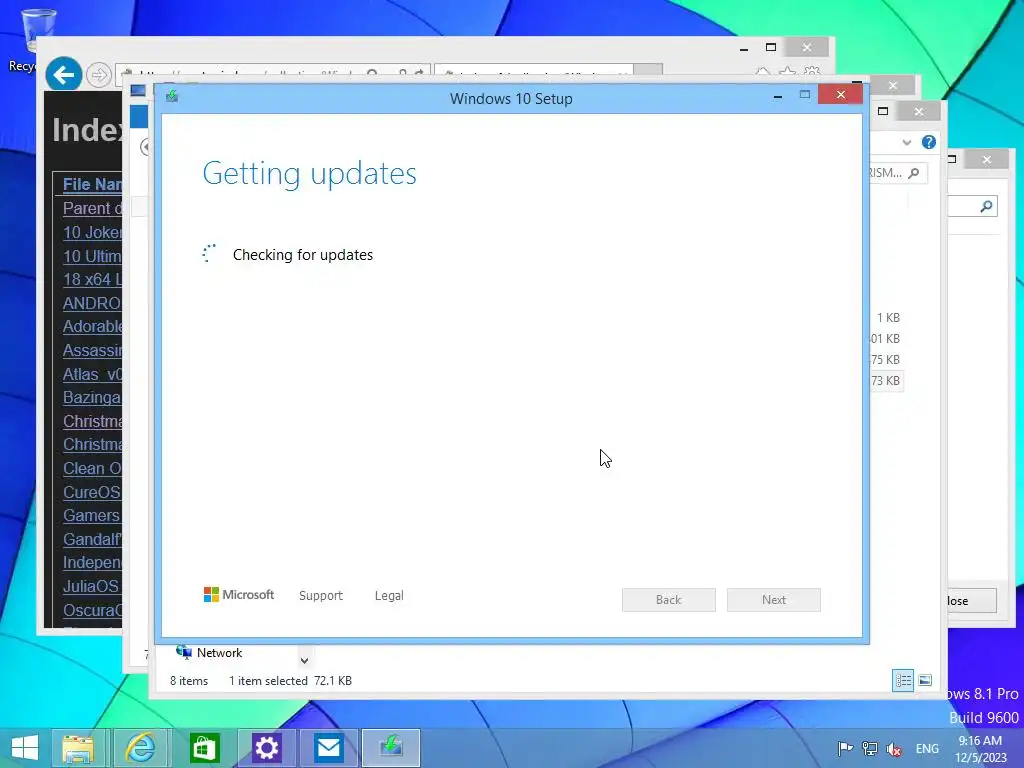Click the Microsoft logo in Setup

click(x=238, y=595)
